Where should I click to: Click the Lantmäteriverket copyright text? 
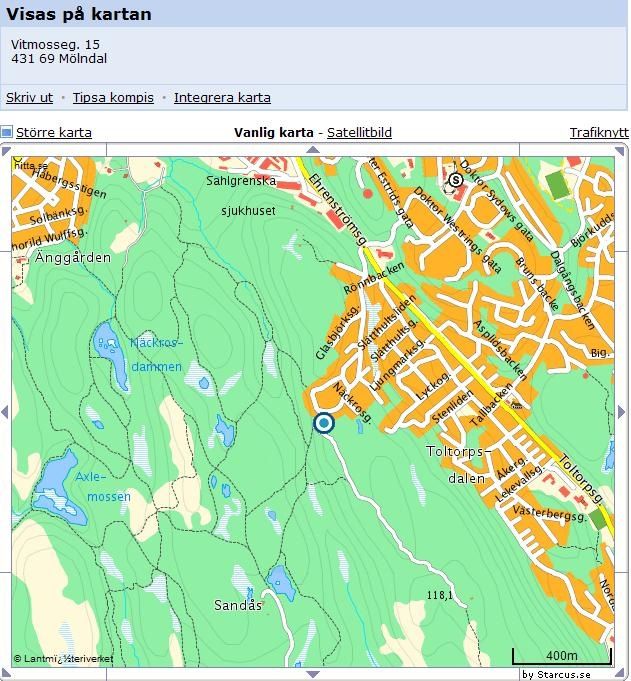click(x=64, y=658)
